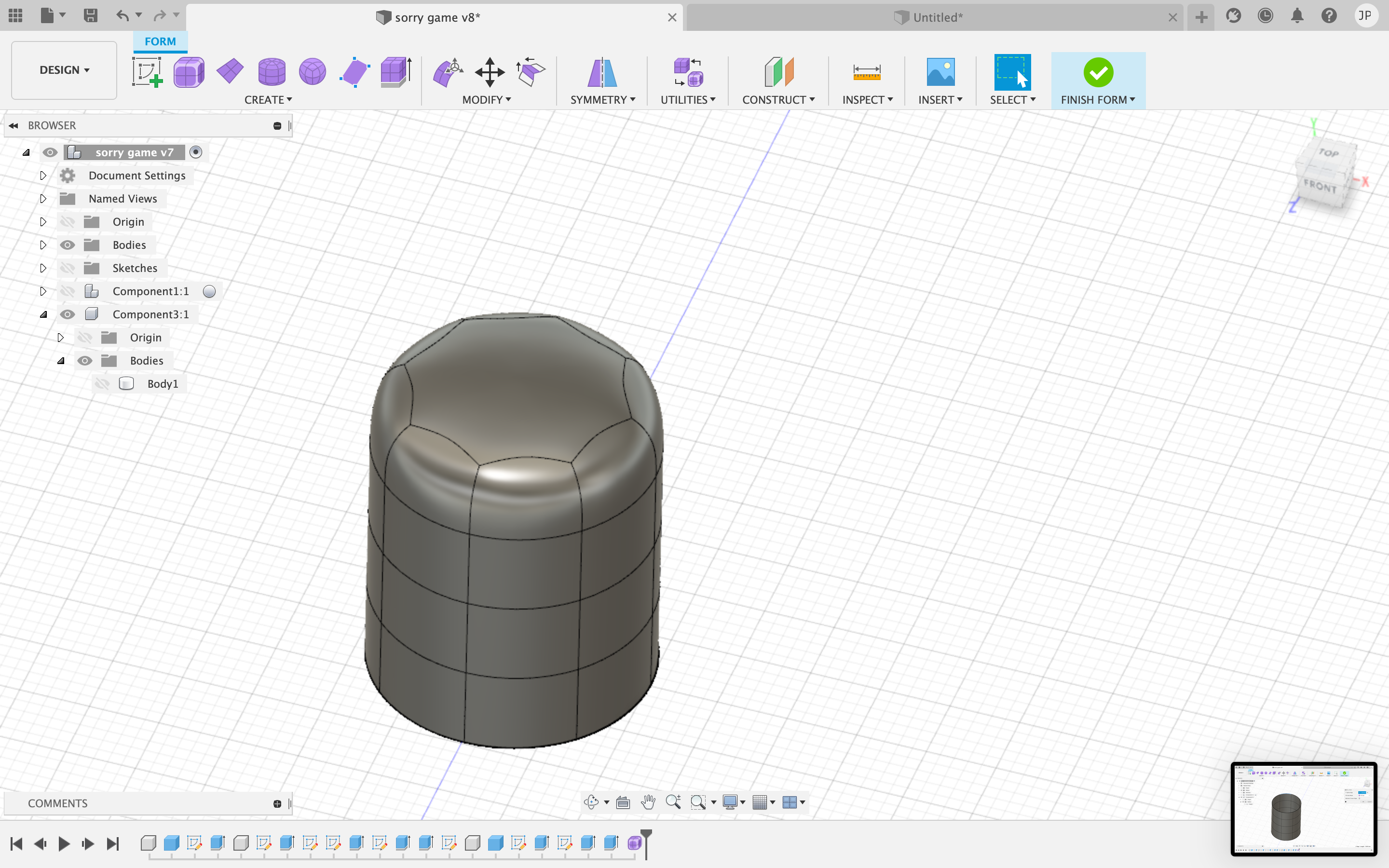Undo the last action
The width and height of the screenshot is (1389, 868).
coord(122,15)
